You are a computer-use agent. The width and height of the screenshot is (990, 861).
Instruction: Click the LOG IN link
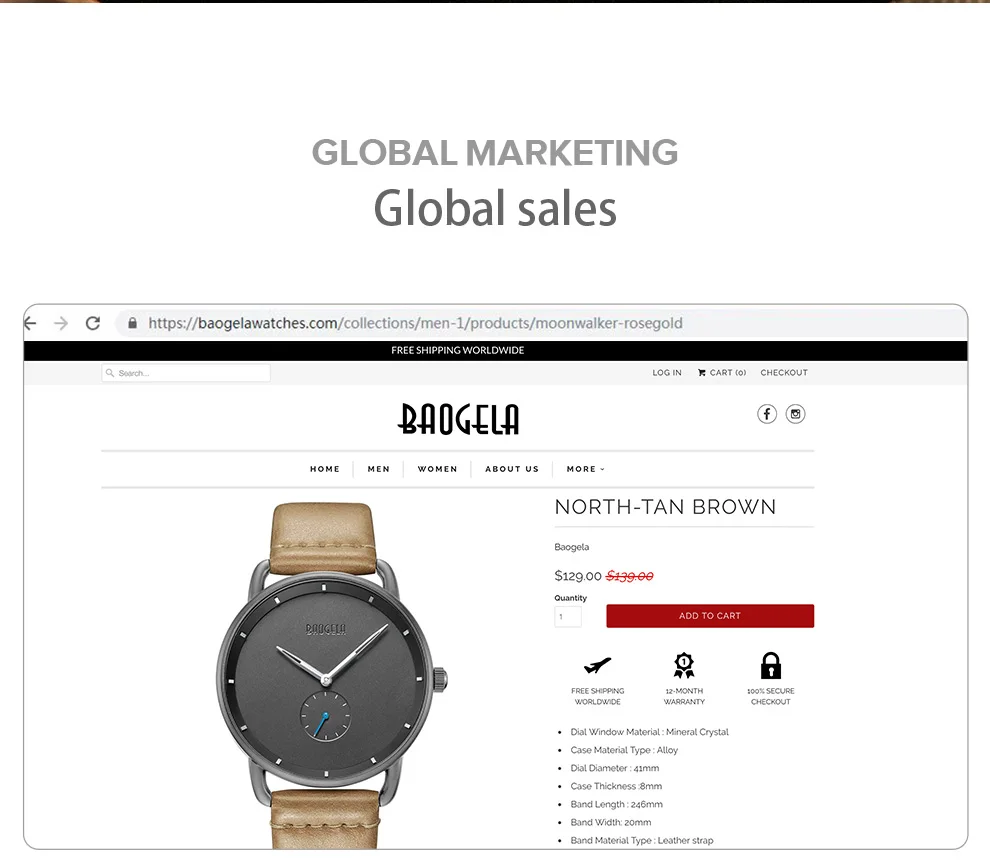tap(667, 373)
